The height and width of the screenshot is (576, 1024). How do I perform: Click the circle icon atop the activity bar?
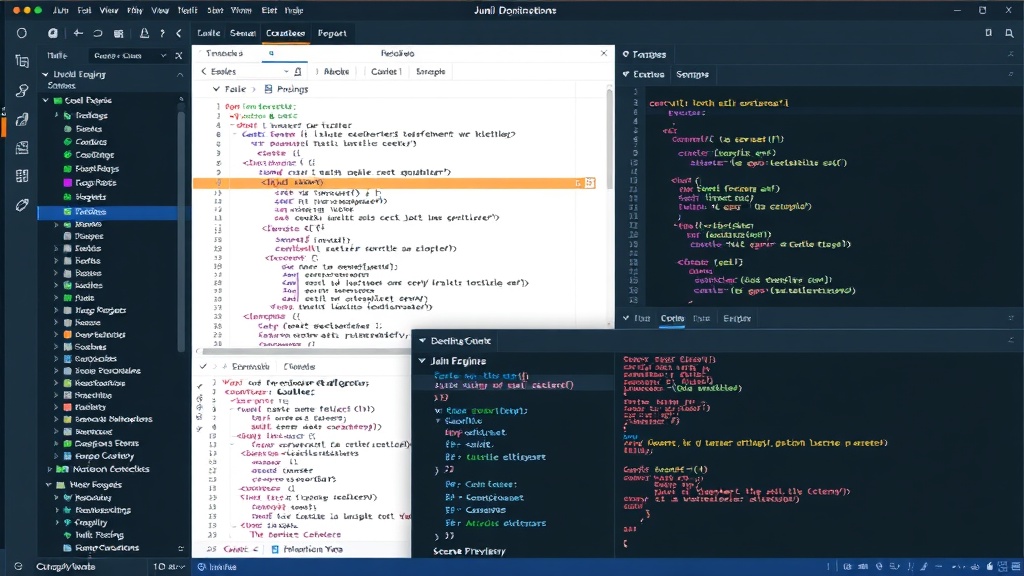[x=22, y=33]
